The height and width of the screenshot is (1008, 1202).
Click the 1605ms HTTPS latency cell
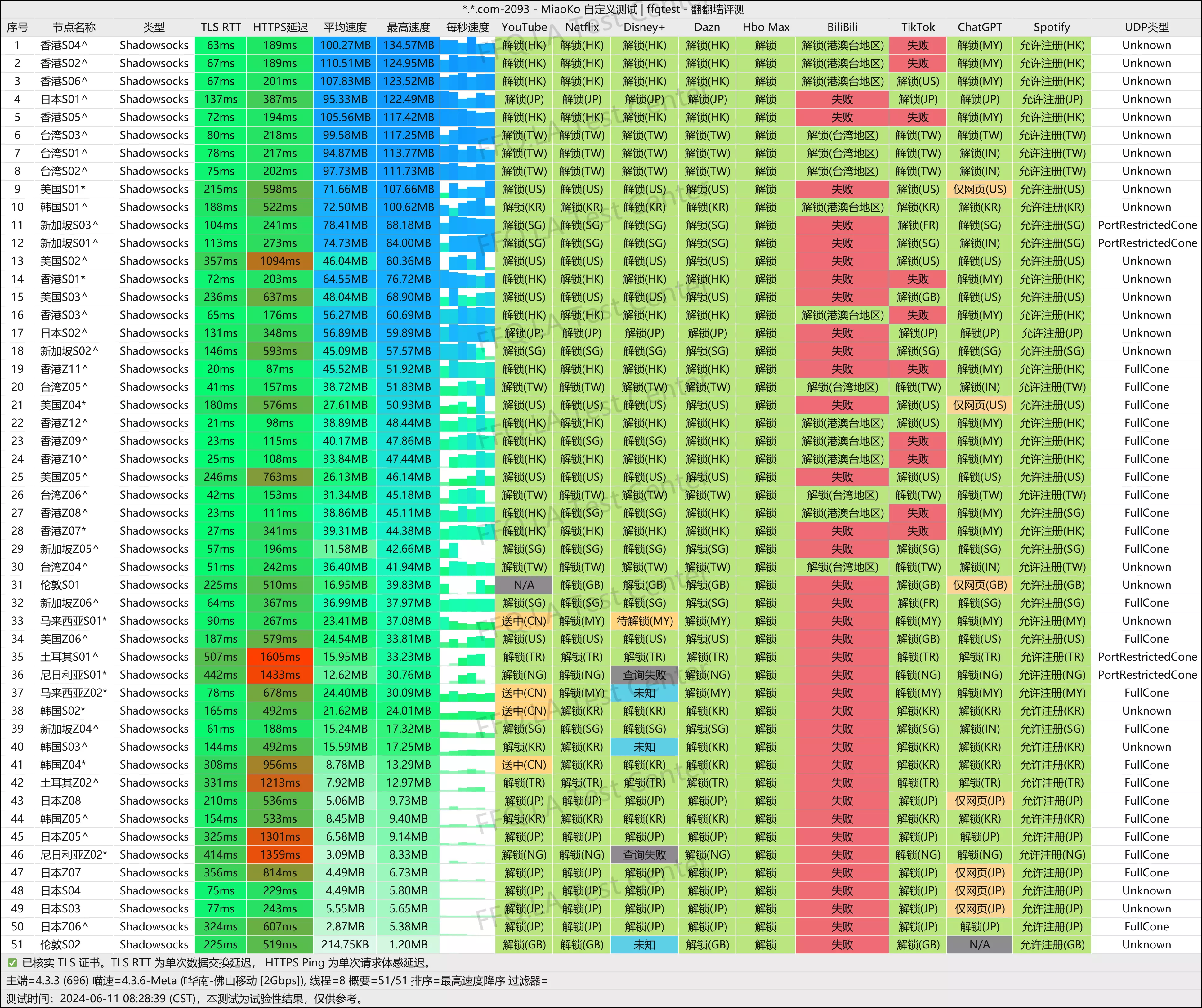[280, 657]
